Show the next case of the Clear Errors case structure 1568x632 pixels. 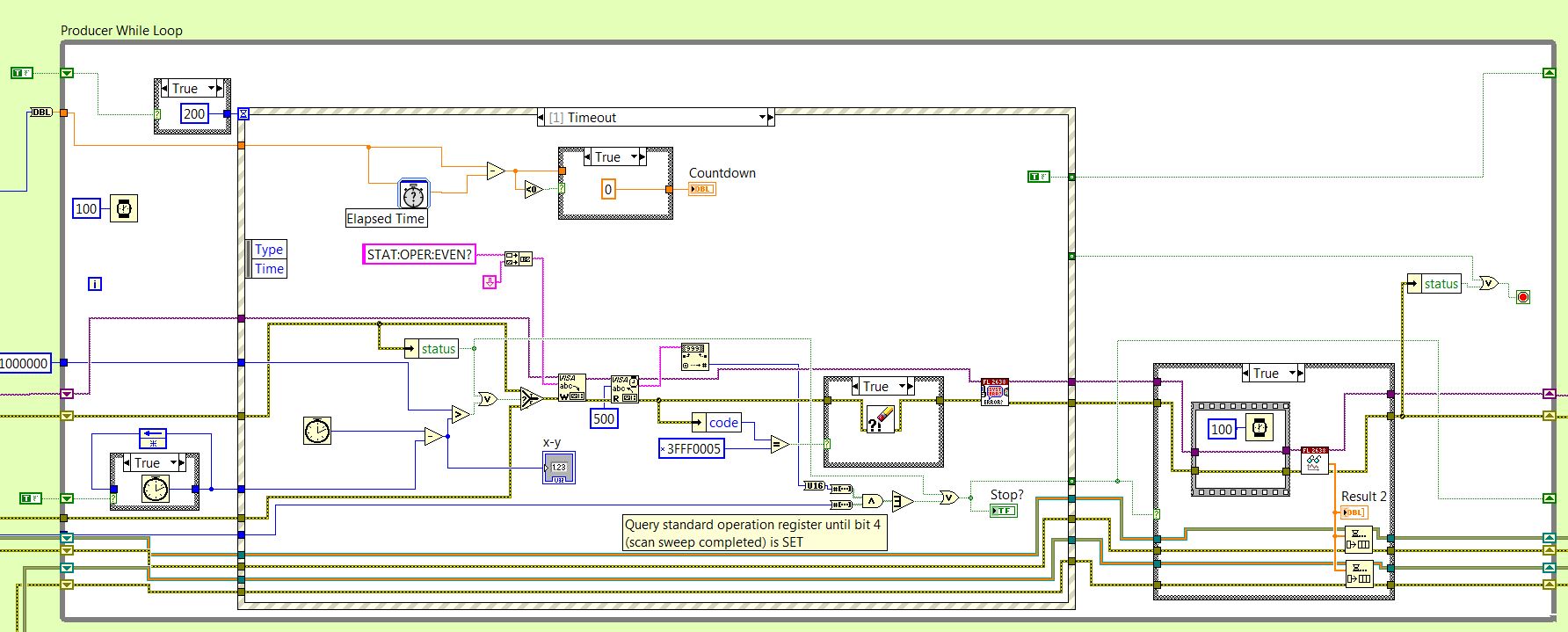(x=911, y=386)
